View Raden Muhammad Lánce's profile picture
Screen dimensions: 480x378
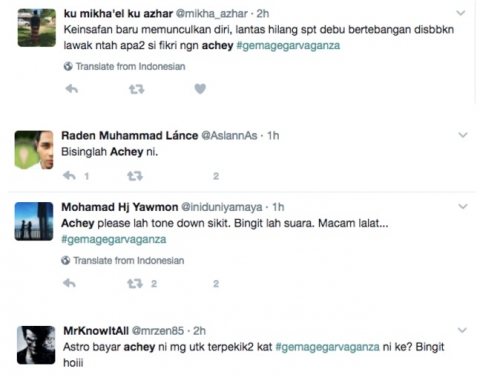click(34, 150)
